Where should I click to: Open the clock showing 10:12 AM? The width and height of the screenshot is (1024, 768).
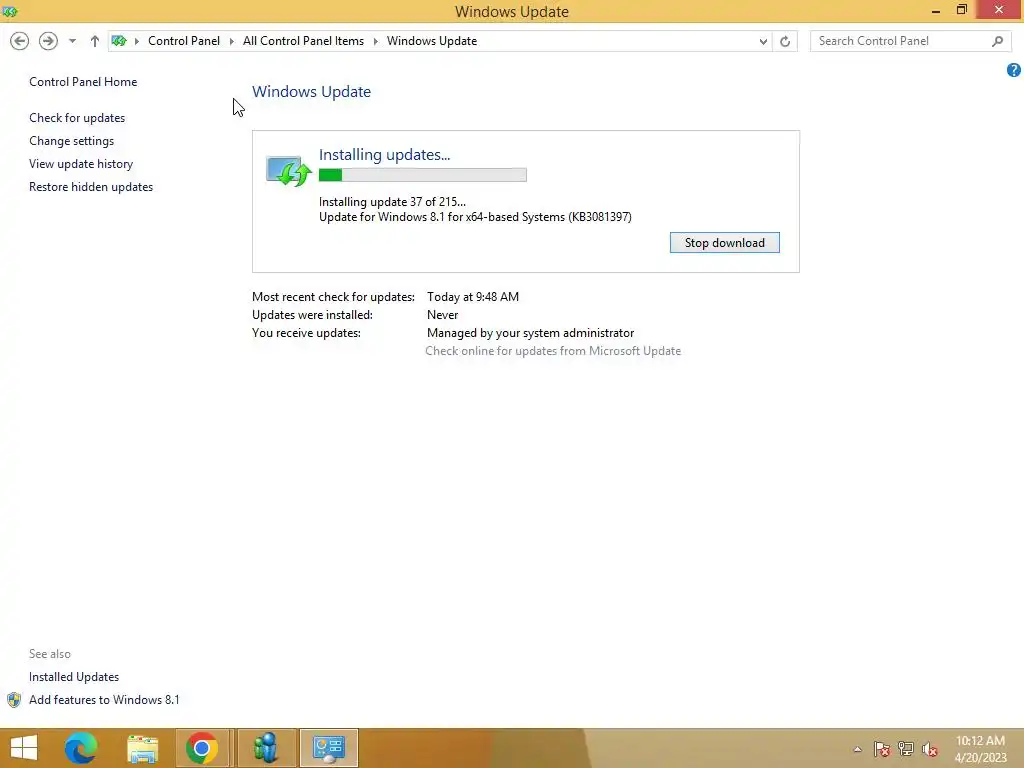pyautogui.click(x=980, y=749)
